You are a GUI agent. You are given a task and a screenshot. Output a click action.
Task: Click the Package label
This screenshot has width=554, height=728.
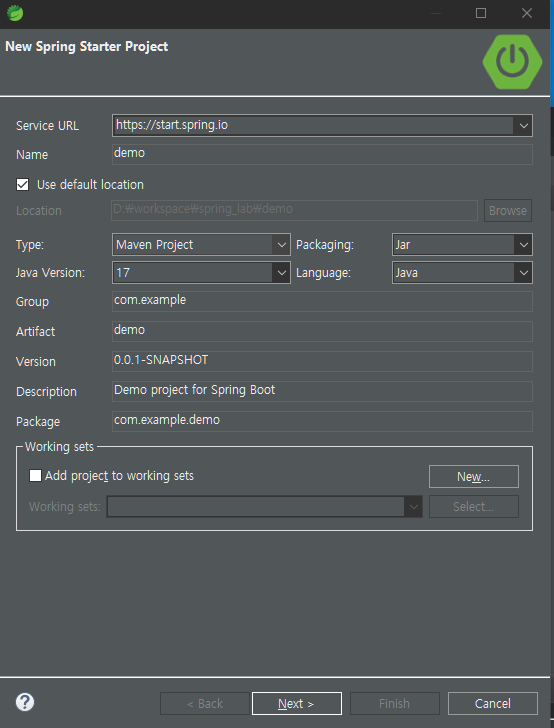(38, 422)
